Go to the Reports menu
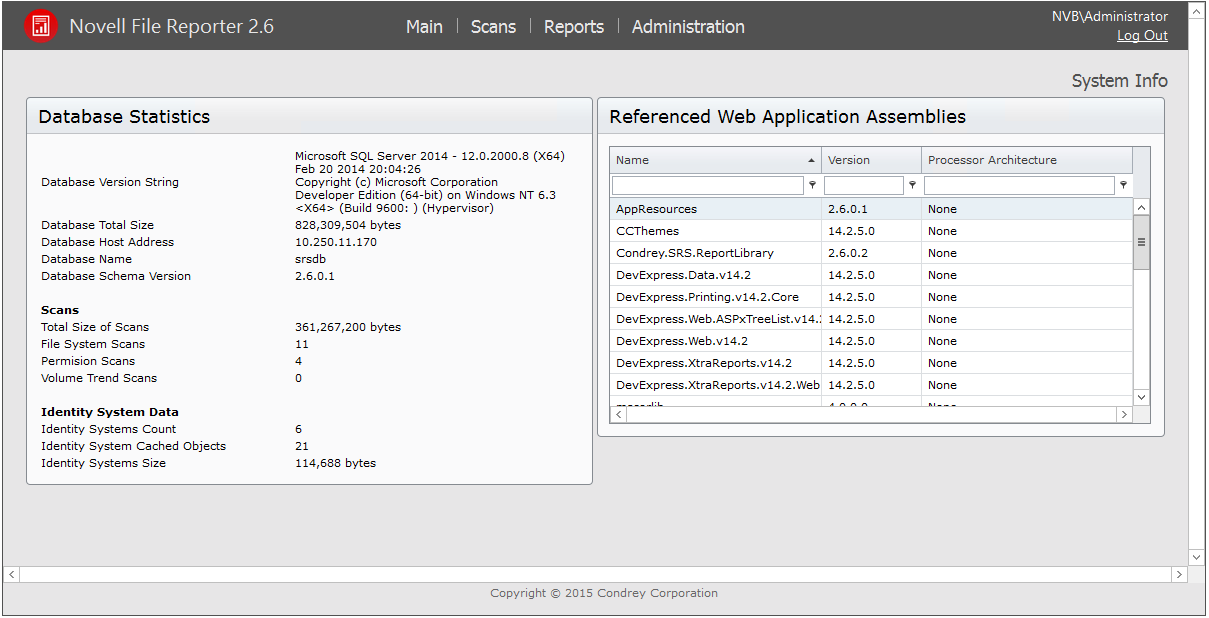The image size is (1209, 618). (x=573, y=27)
